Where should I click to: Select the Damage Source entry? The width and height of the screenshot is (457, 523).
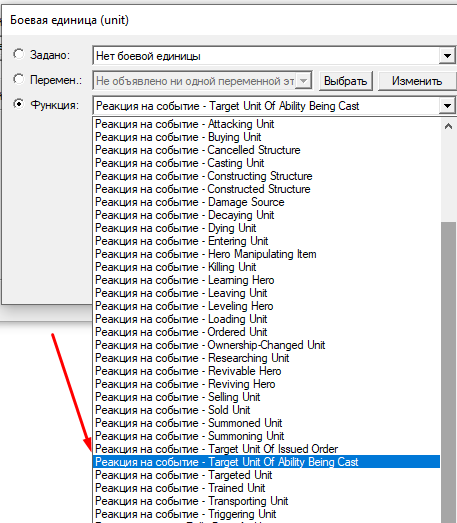point(266,202)
